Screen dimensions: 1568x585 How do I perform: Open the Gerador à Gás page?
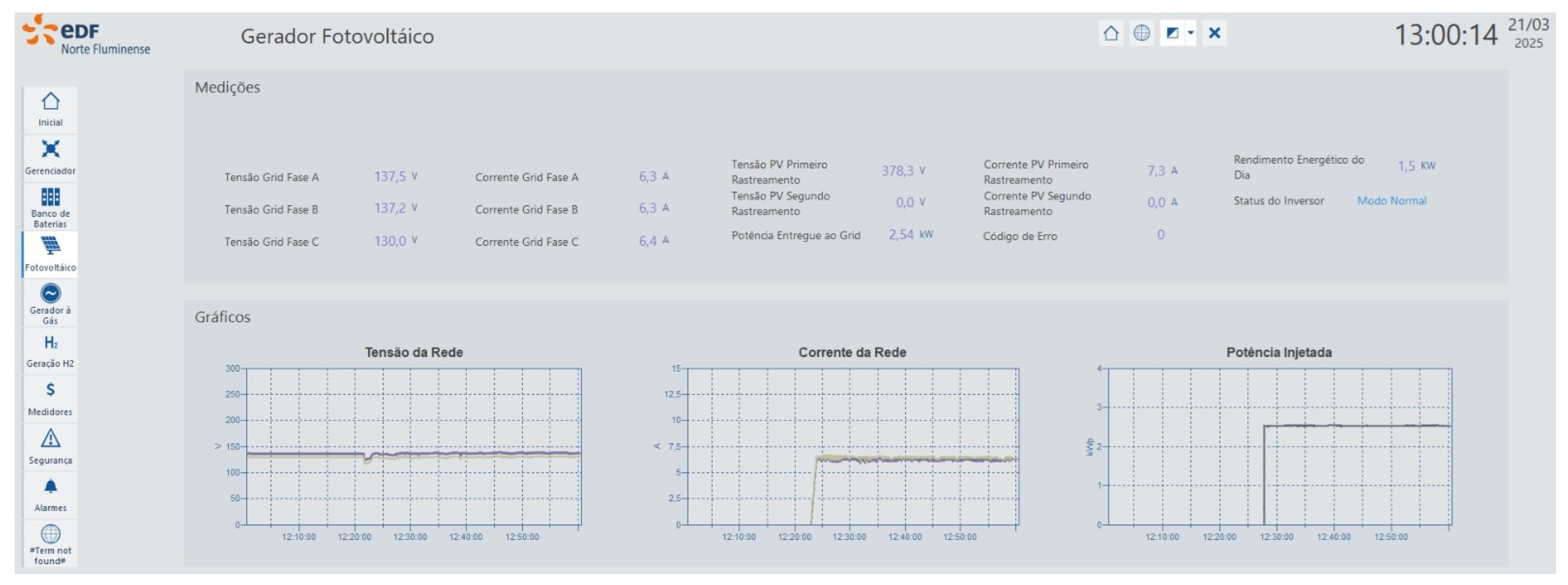point(51,302)
